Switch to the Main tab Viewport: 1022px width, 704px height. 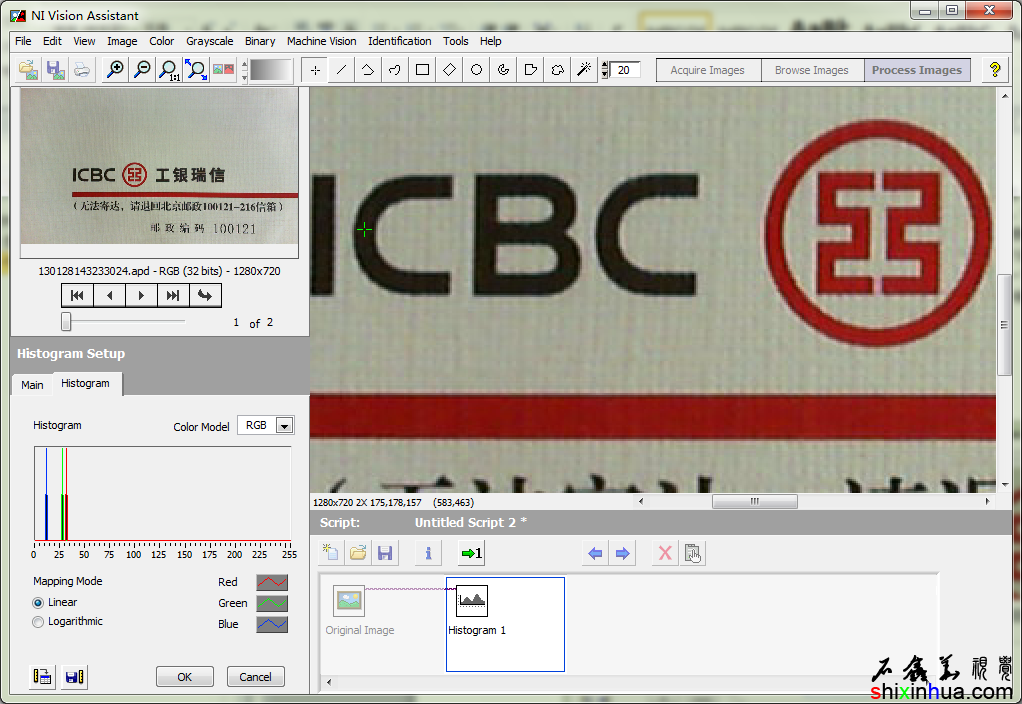pos(32,385)
